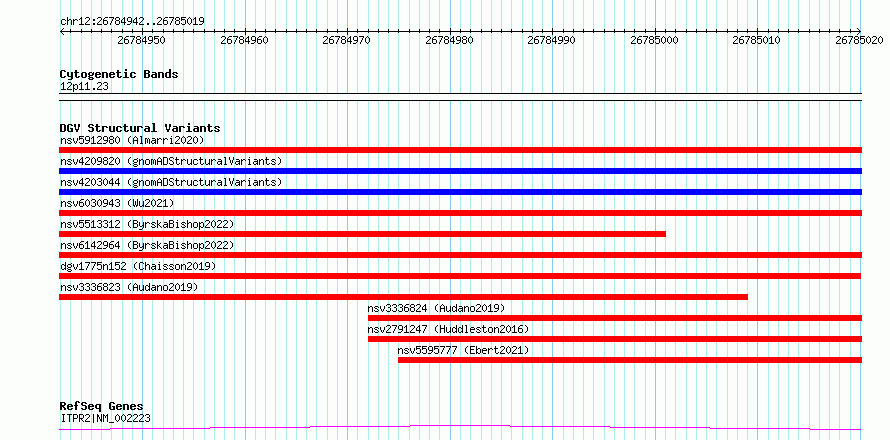
Task: Select the 12p11.23 band label
Action: coord(84,87)
